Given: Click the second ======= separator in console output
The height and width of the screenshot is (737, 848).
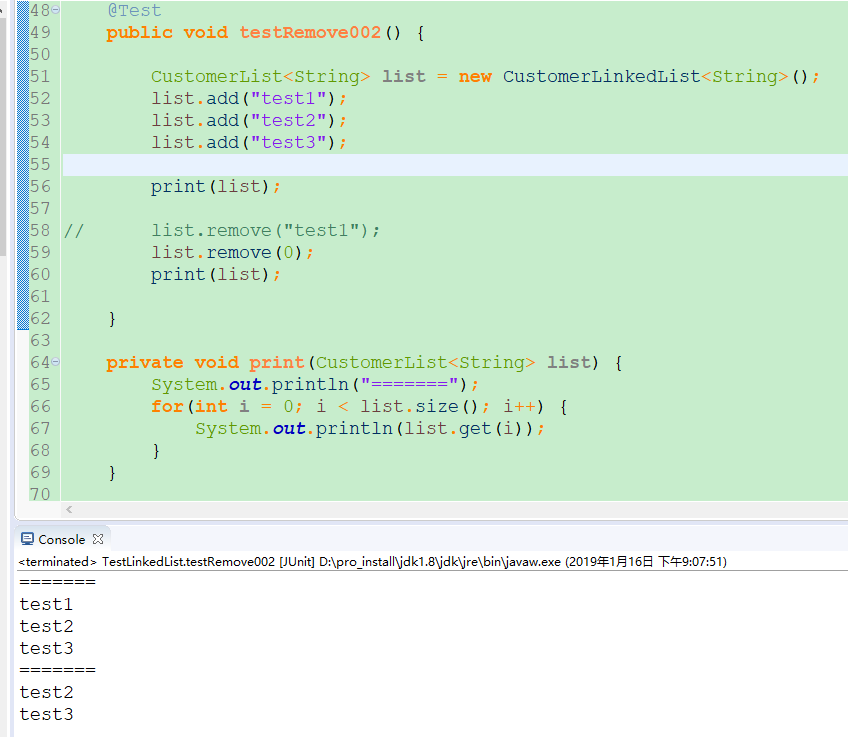Looking at the screenshot, I should [x=57, y=670].
